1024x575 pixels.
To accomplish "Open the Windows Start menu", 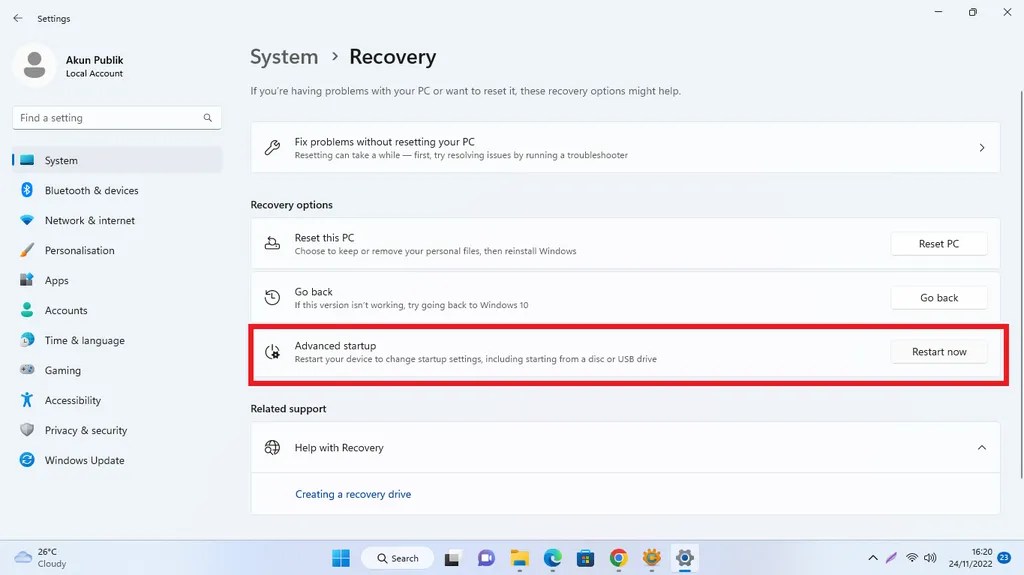I will coord(341,558).
